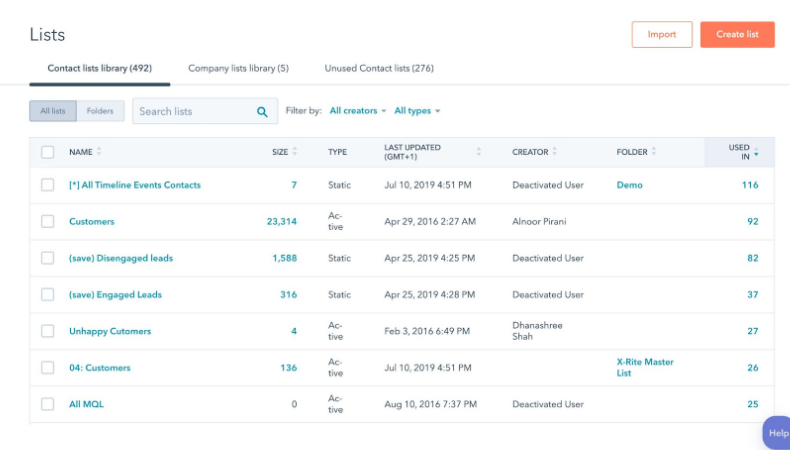Click the Used In count 26
The height and width of the screenshot is (450, 790).
[x=753, y=367]
